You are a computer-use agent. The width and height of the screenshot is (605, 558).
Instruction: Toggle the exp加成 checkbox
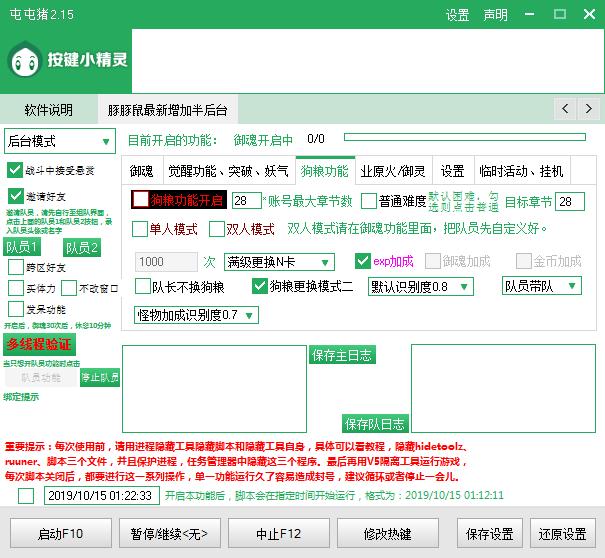tap(364, 261)
